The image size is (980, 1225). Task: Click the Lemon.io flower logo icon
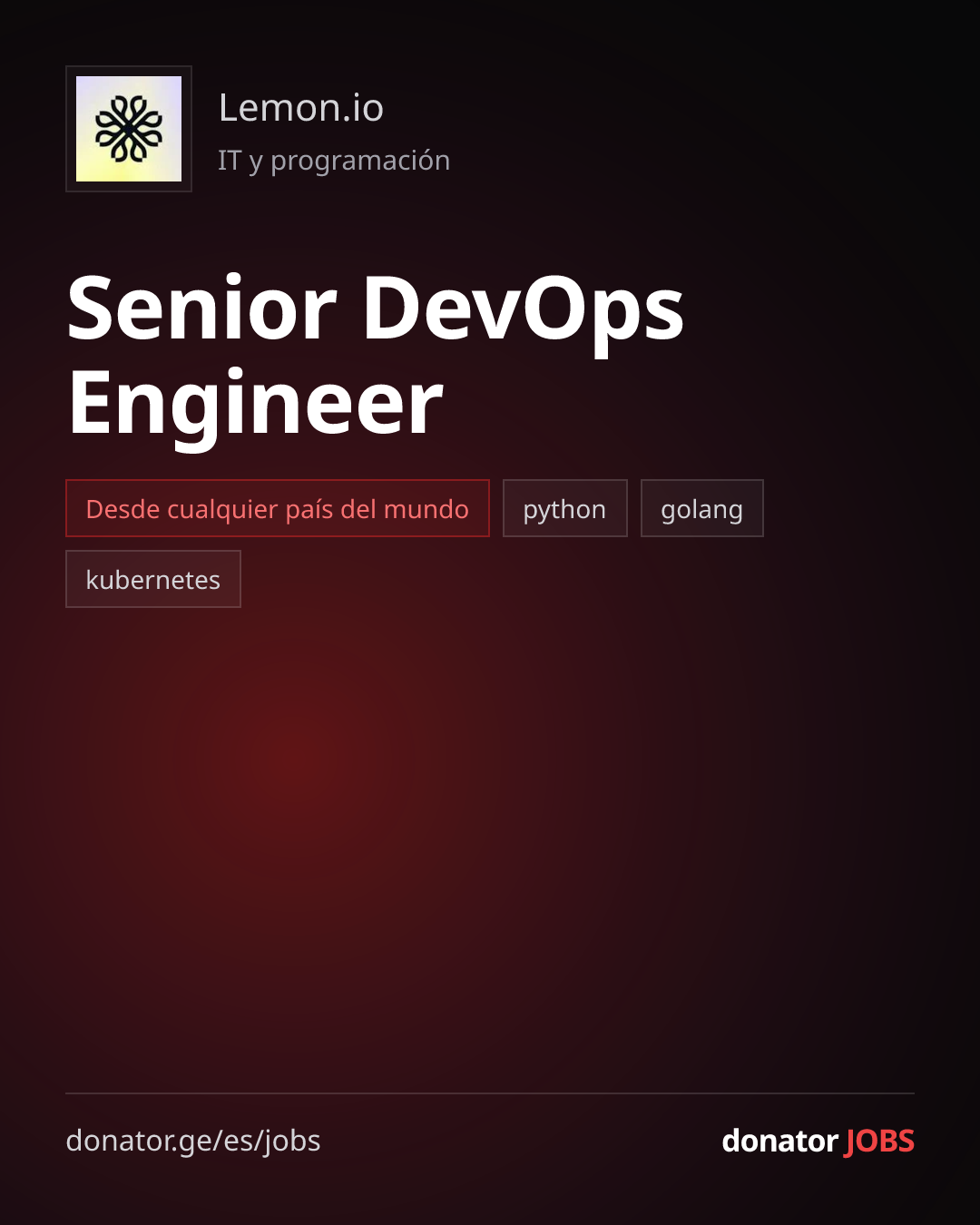(129, 129)
